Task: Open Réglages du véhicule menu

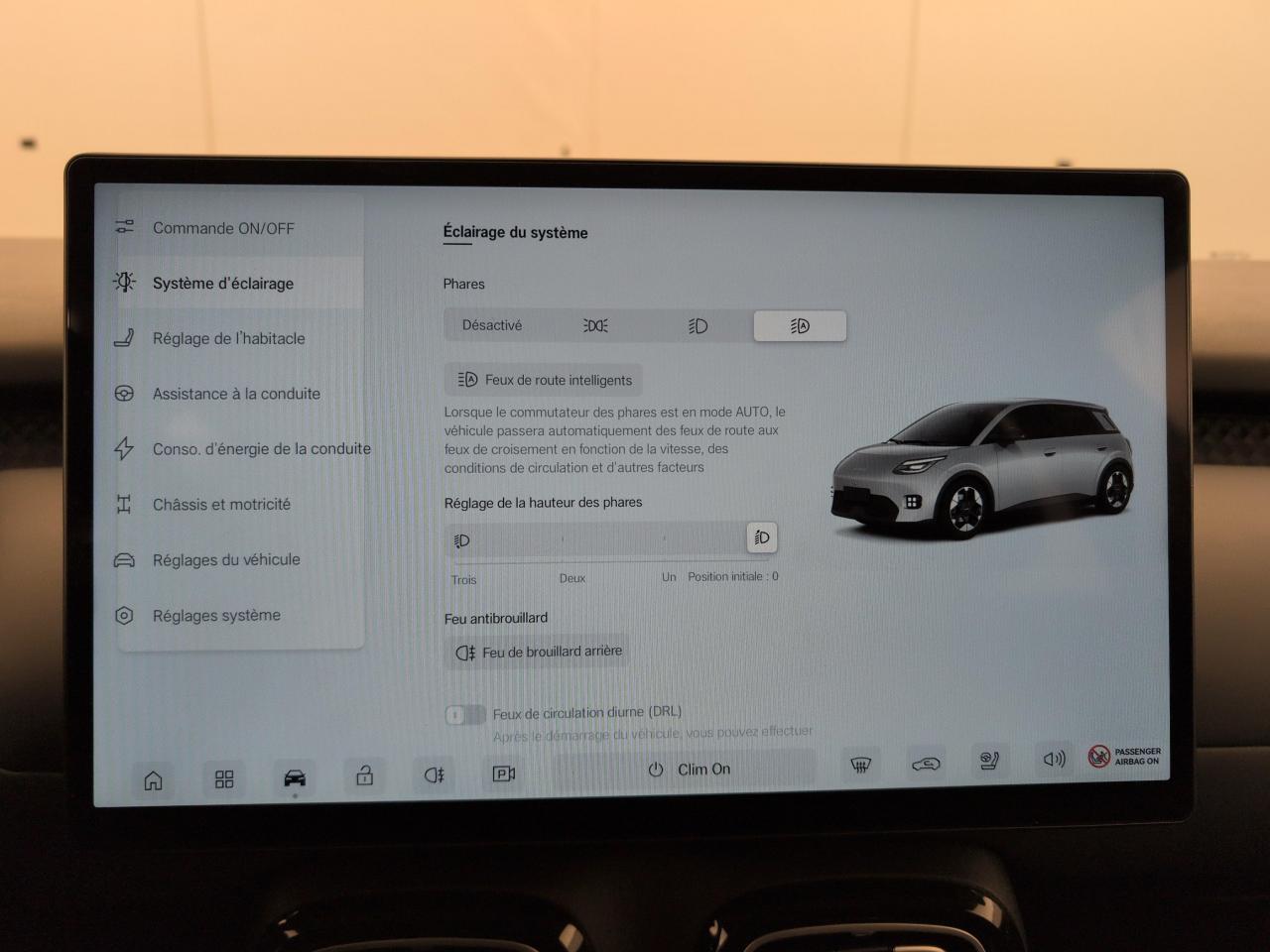Action: 238,559
